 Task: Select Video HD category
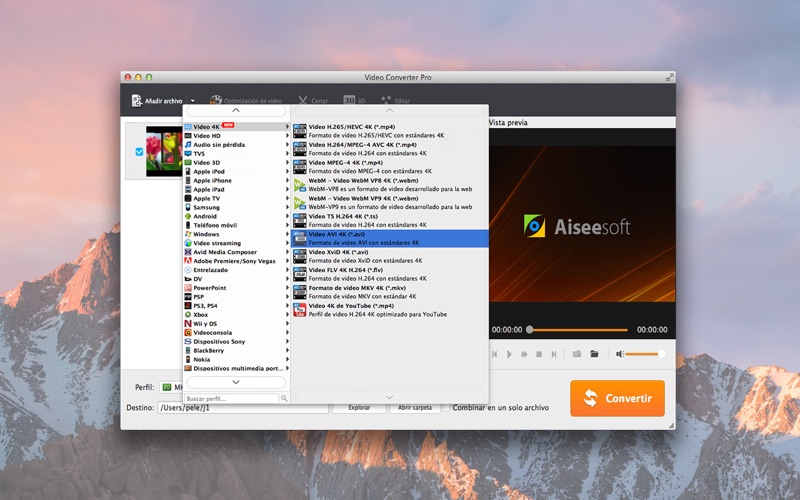pos(237,136)
